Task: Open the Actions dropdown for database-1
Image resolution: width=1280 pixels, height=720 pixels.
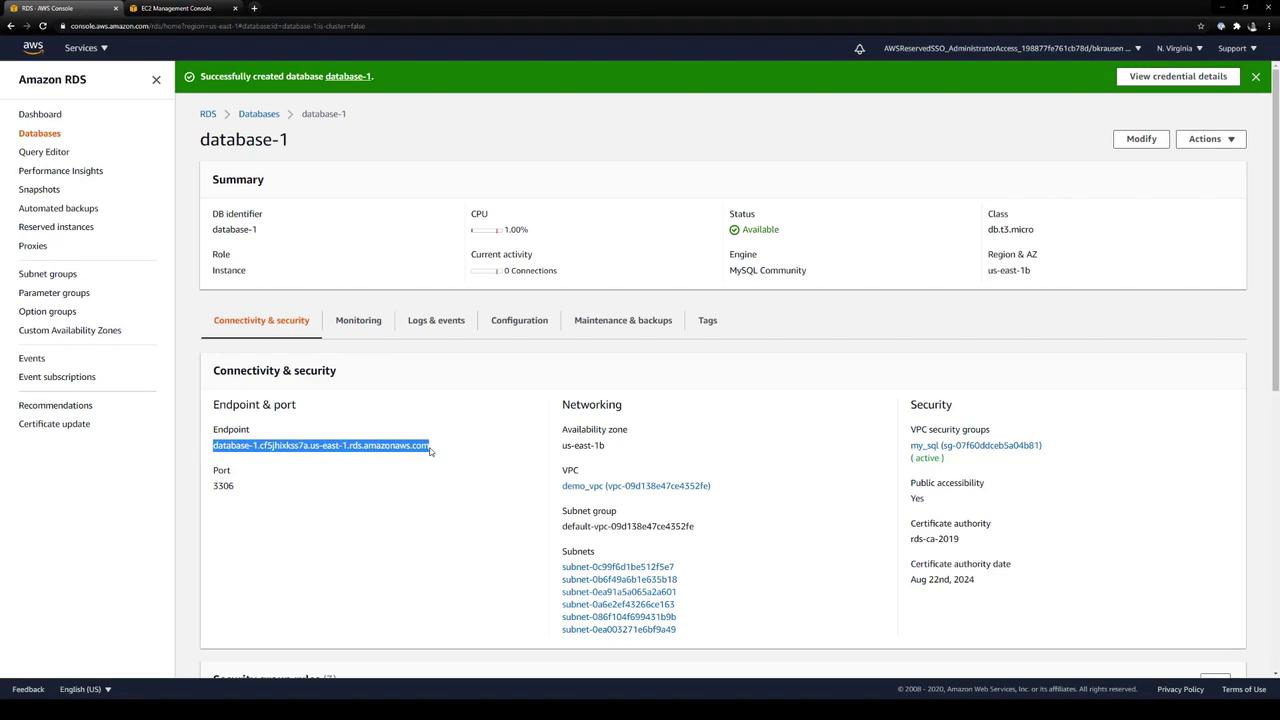Action: pyautogui.click(x=1211, y=139)
